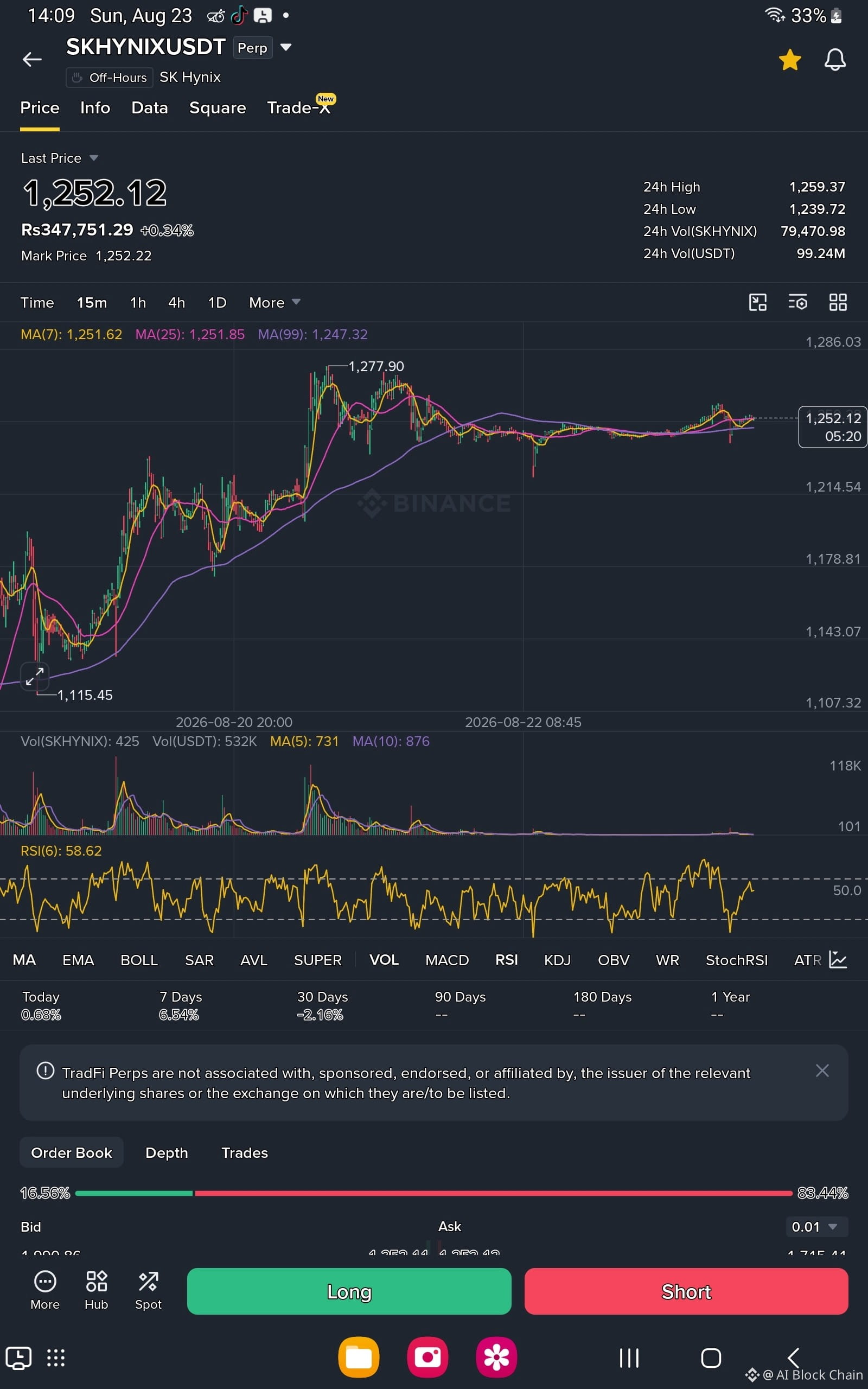Switch to the Depth tab
868x1389 pixels.
tap(167, 1152)
